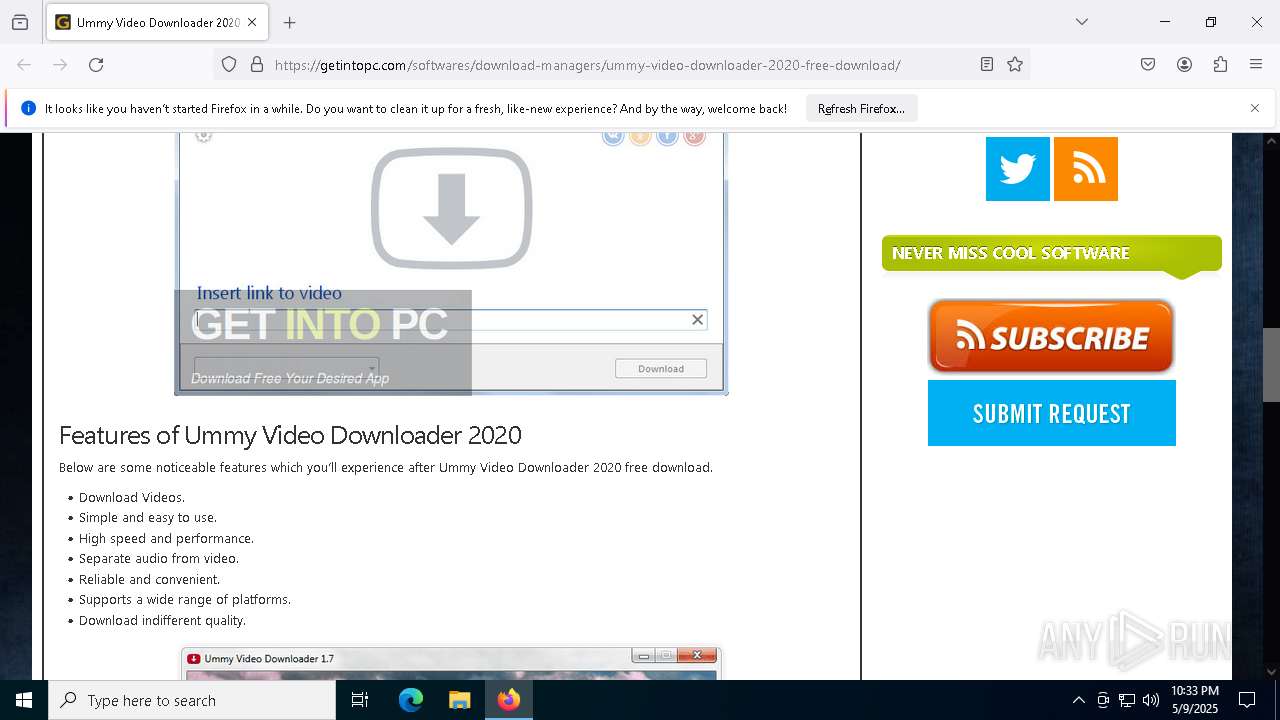
Task: Open the RSS feed orange icon
Action: [x=1086, y=169]
